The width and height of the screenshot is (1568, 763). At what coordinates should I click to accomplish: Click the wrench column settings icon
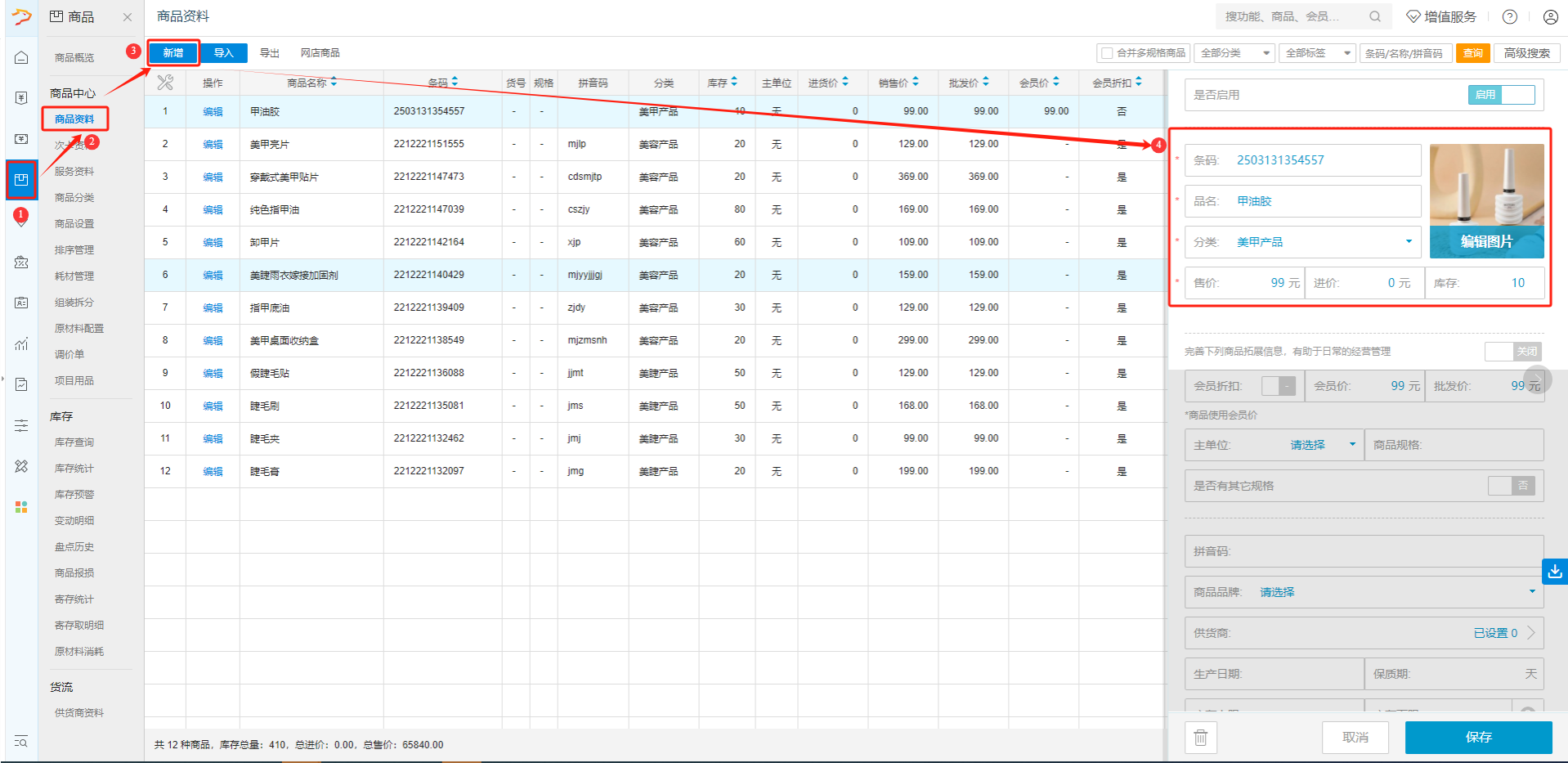(165, 83)
